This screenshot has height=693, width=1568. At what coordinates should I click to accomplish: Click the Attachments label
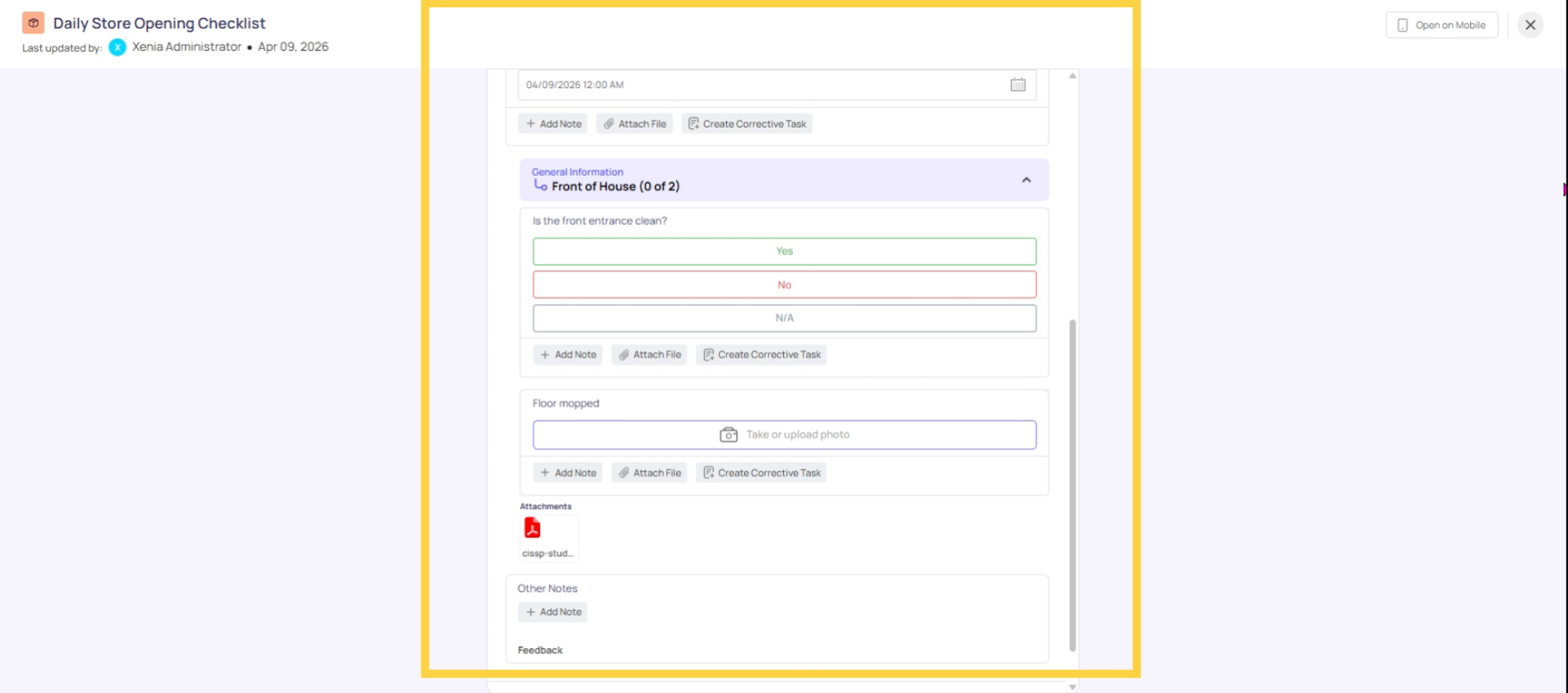click(x=546, y=507)
